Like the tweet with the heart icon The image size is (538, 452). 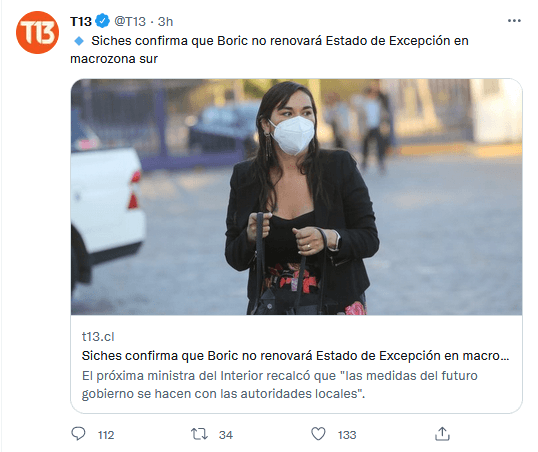(x=318, y=434)
